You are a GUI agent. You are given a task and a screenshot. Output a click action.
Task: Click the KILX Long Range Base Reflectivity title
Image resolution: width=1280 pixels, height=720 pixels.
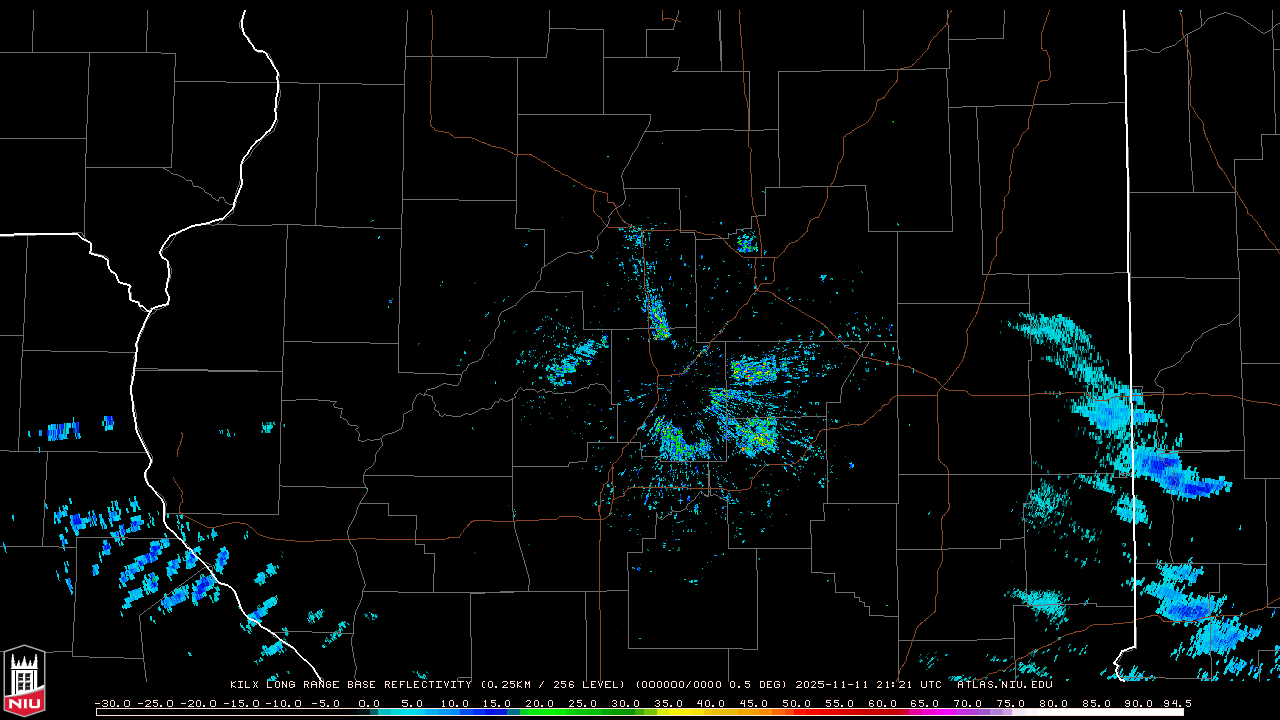click(350, 685)
